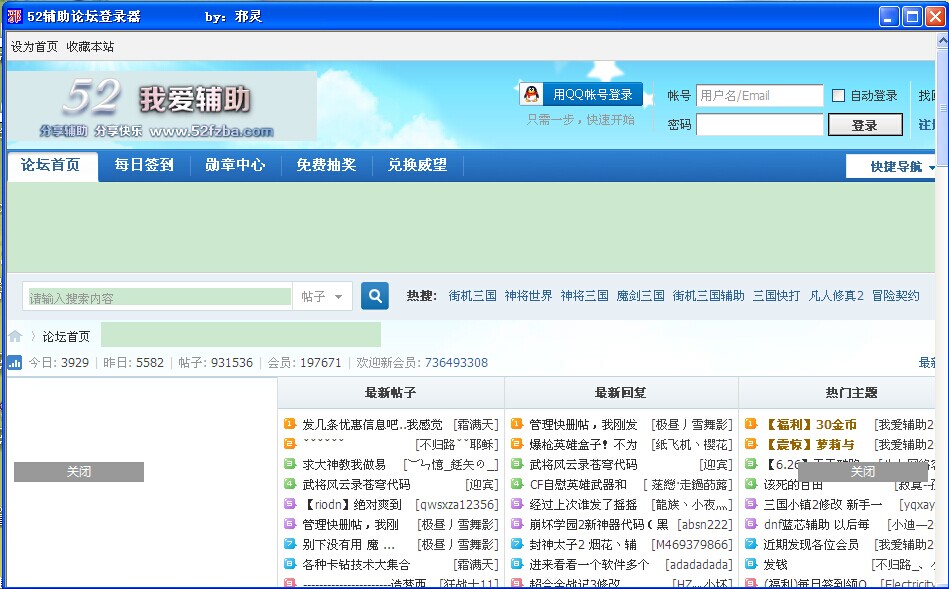The image size is (949, 589).
Task: Click hot search link 三国快打
Action: tap(777, 295)
